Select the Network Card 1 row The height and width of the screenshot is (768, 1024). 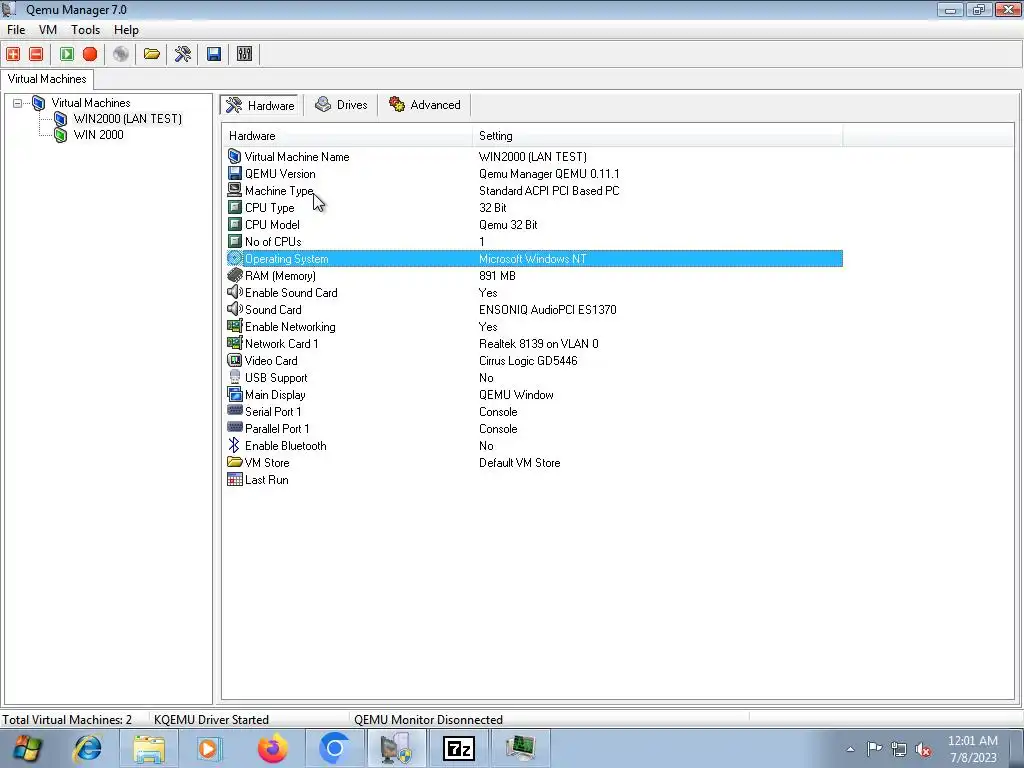tap(534, 344)
